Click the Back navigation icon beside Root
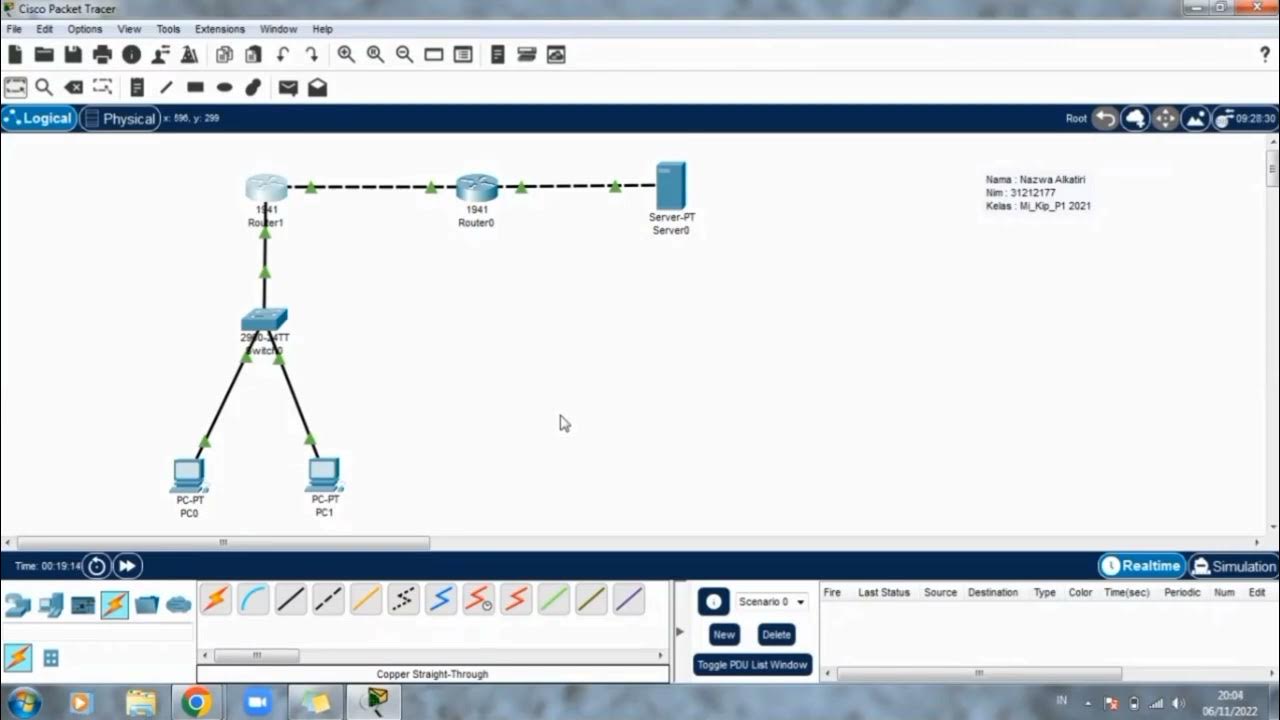 tap(1105, 118)
